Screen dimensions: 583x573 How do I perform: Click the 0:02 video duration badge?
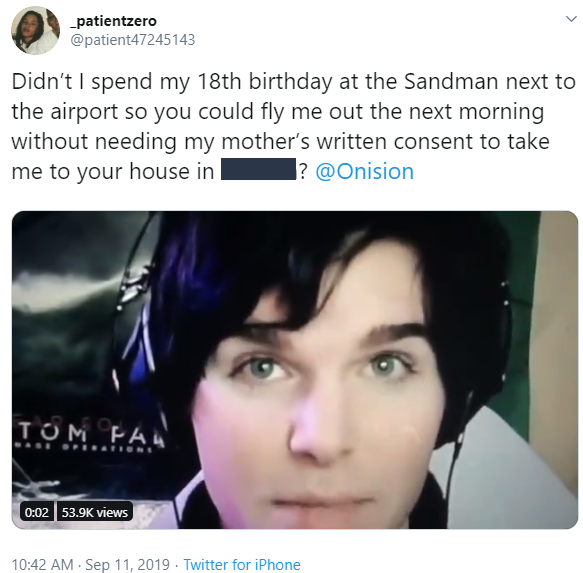point(37,512)
